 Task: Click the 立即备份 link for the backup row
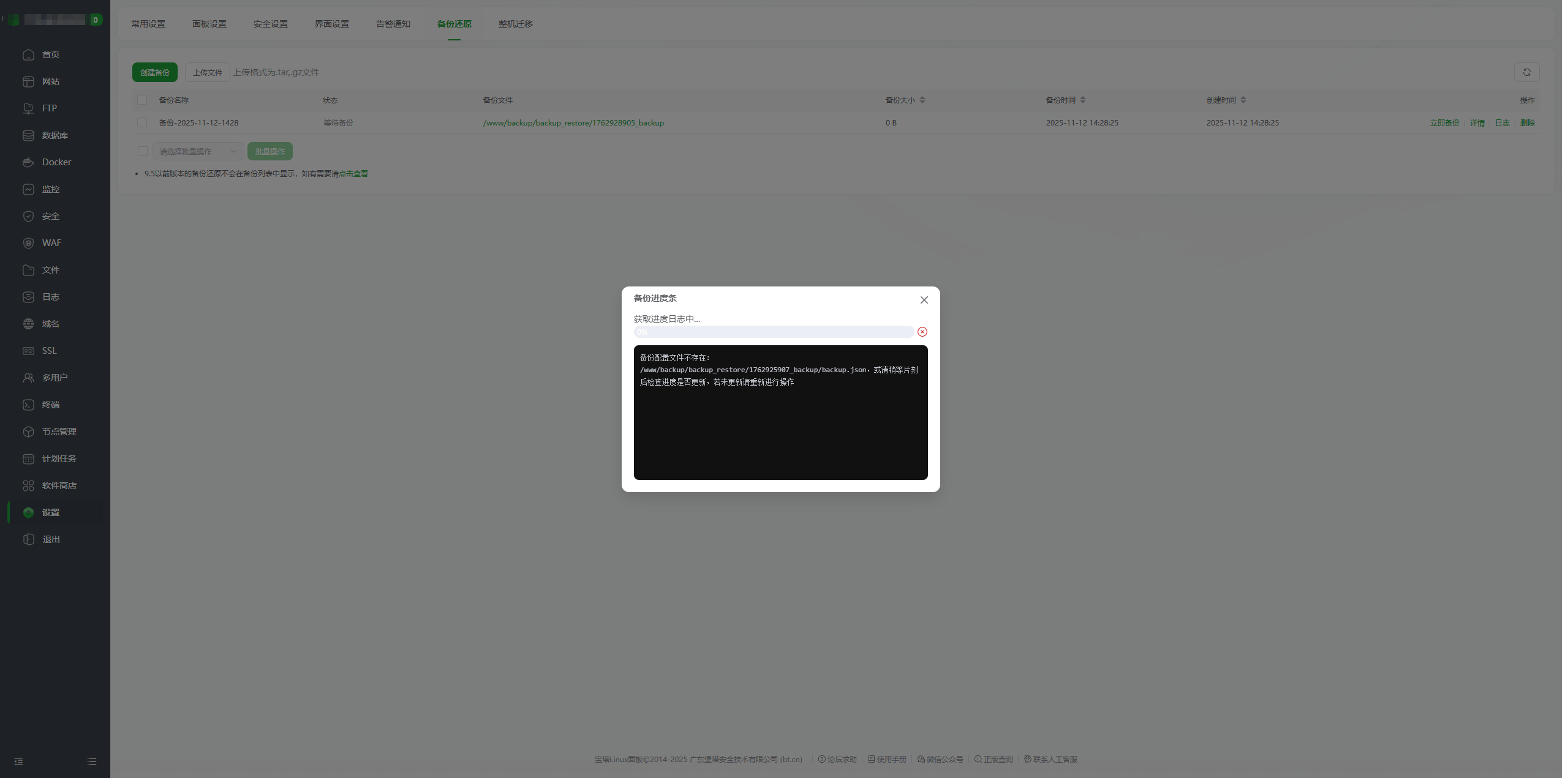(1442, 122)
